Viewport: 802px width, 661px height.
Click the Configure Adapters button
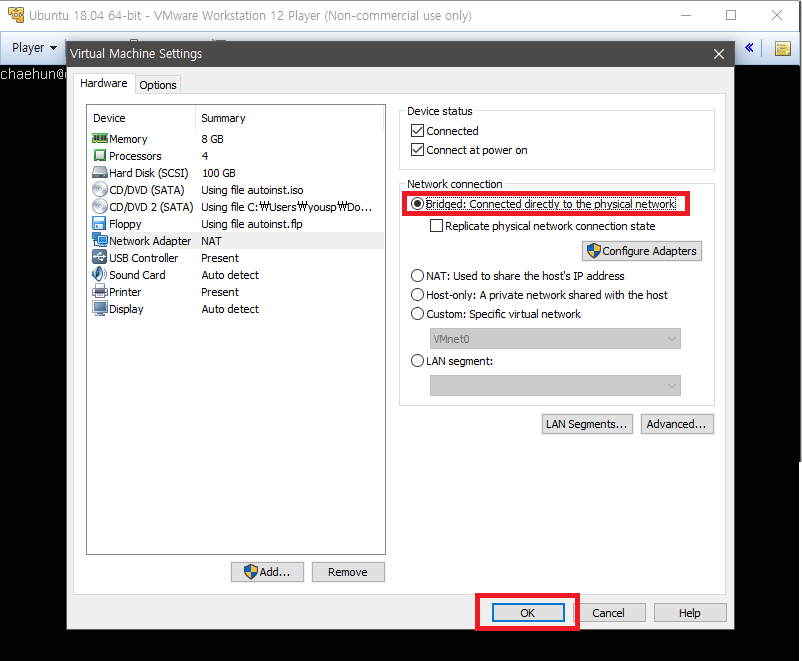(642, 251)
